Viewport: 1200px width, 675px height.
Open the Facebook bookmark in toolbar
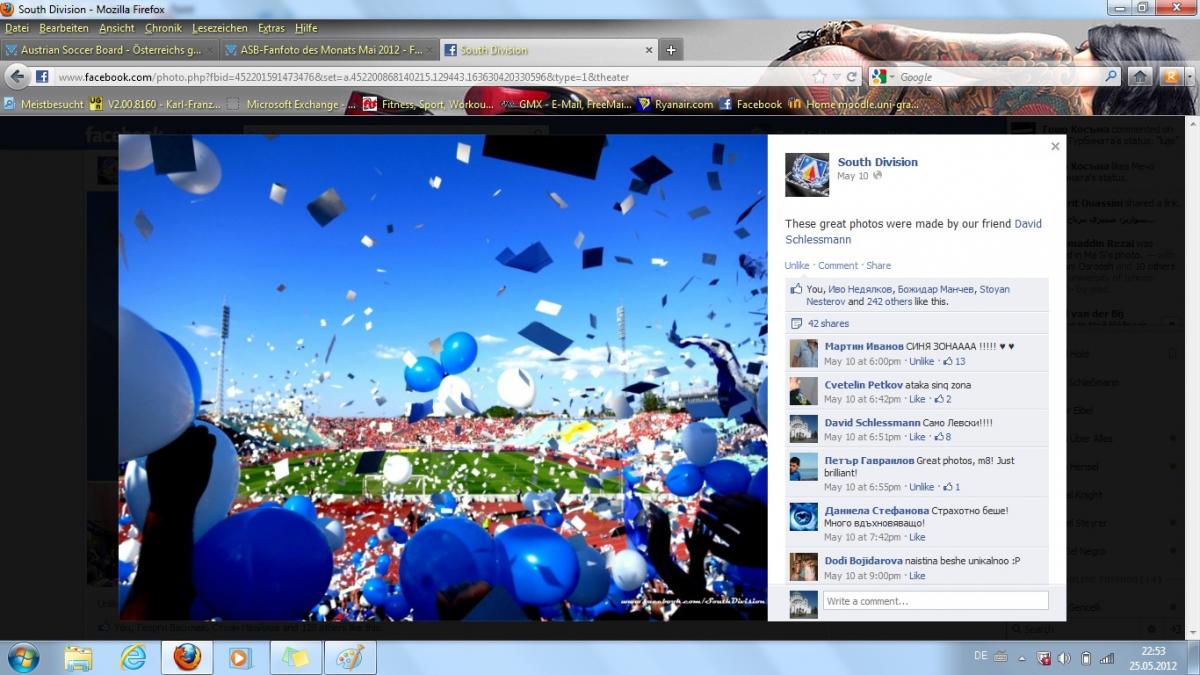point(751,104)
